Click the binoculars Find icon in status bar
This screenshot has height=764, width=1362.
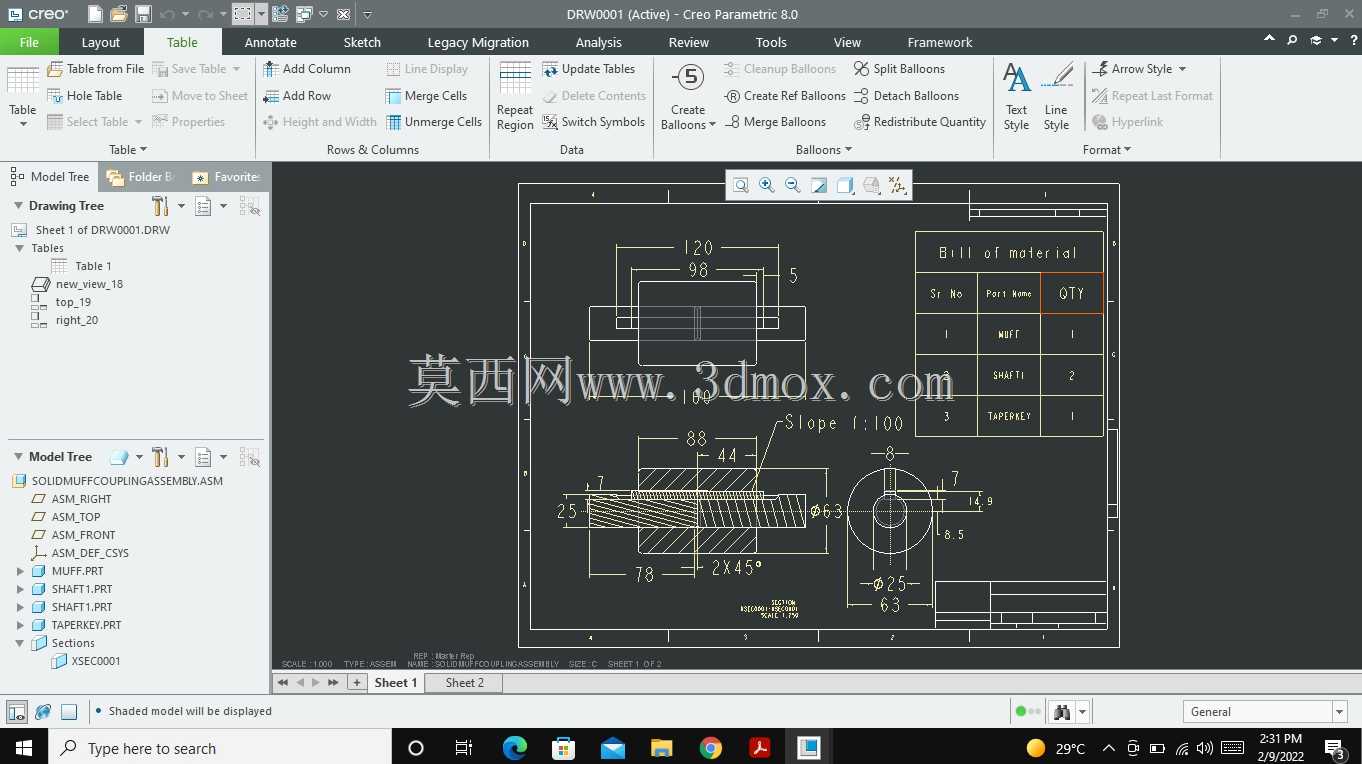pos(1062,712)
